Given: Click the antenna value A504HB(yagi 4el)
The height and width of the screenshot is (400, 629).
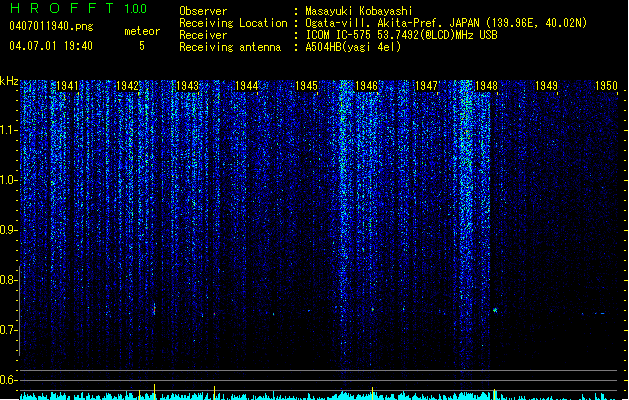Looking at the screenshot, I should pos(353,47).
